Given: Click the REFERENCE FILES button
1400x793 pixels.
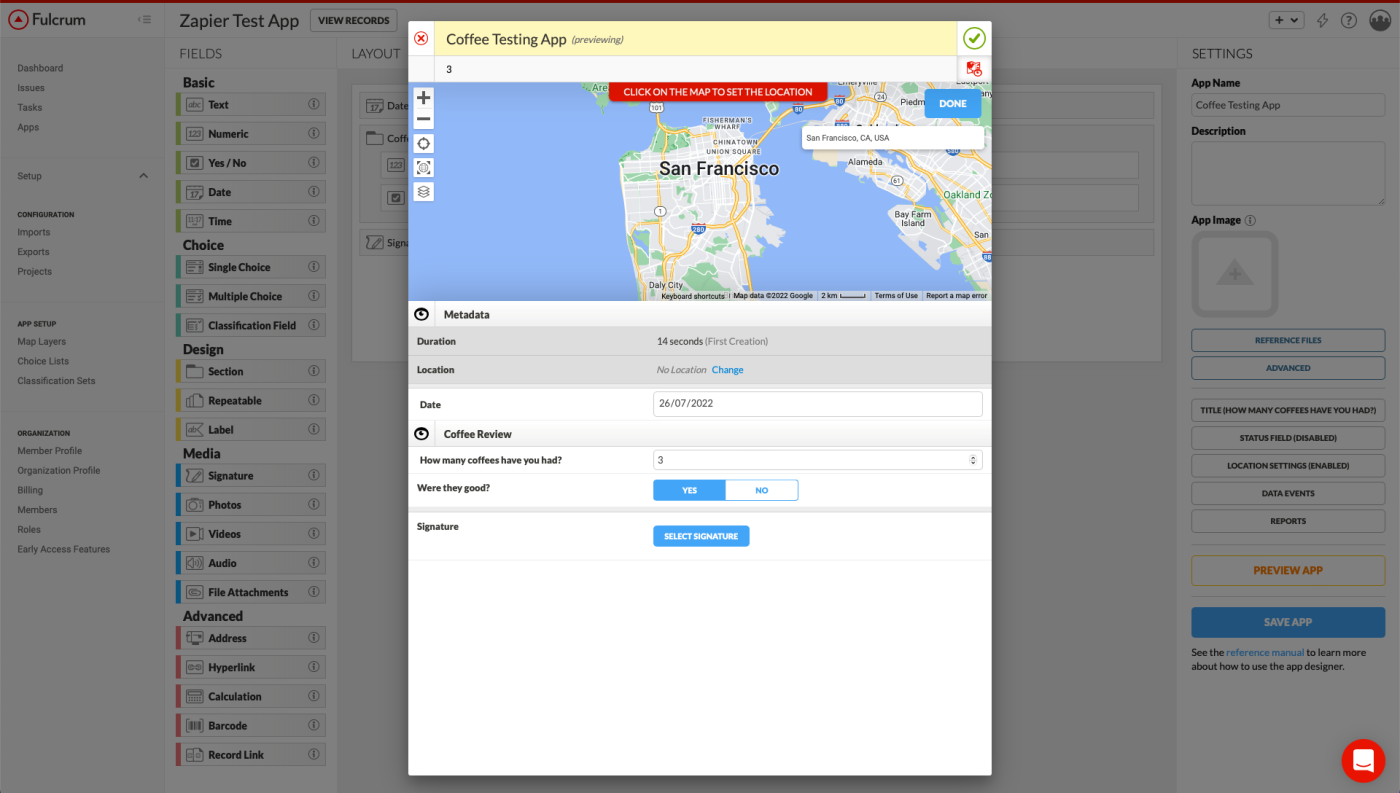Looking at the screenshot, I should pyautogui.click(x=1288, y=340).
